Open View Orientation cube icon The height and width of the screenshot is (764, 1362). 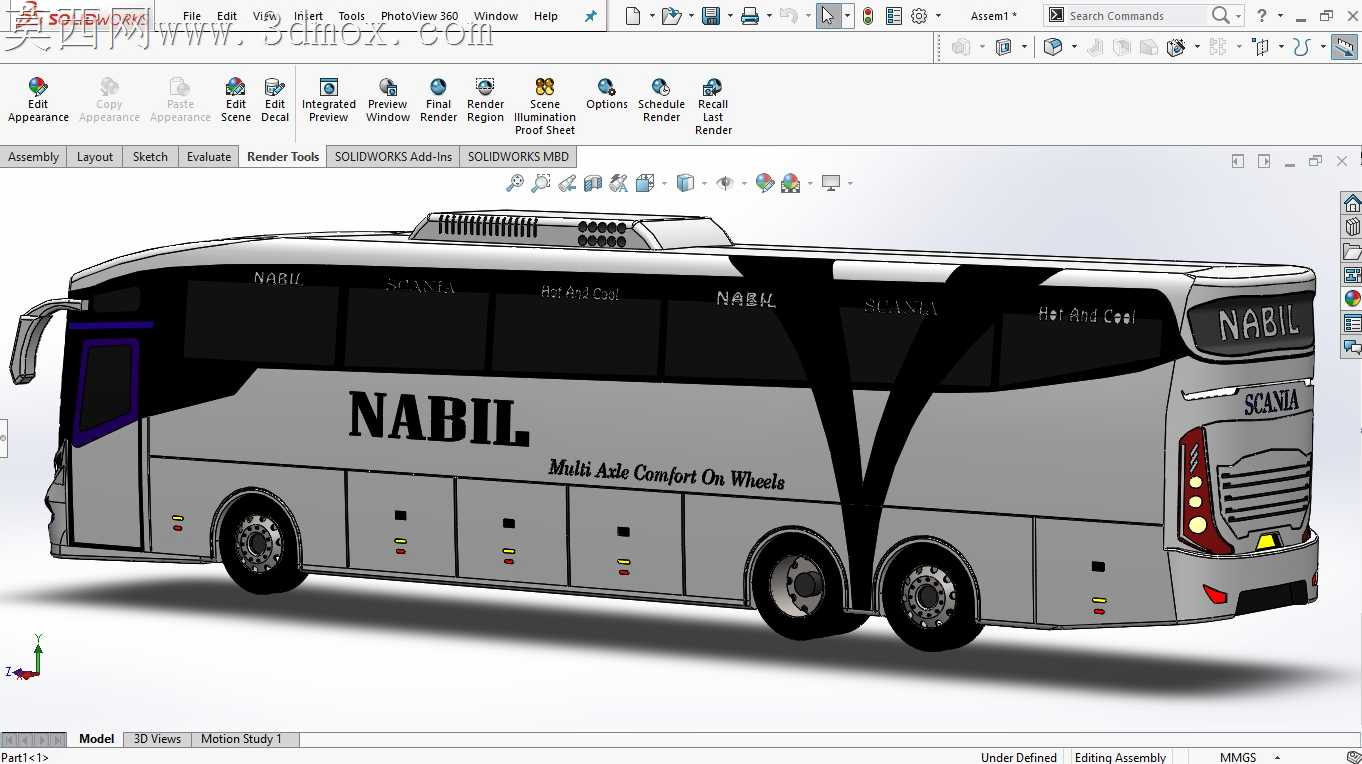point(645,183)
